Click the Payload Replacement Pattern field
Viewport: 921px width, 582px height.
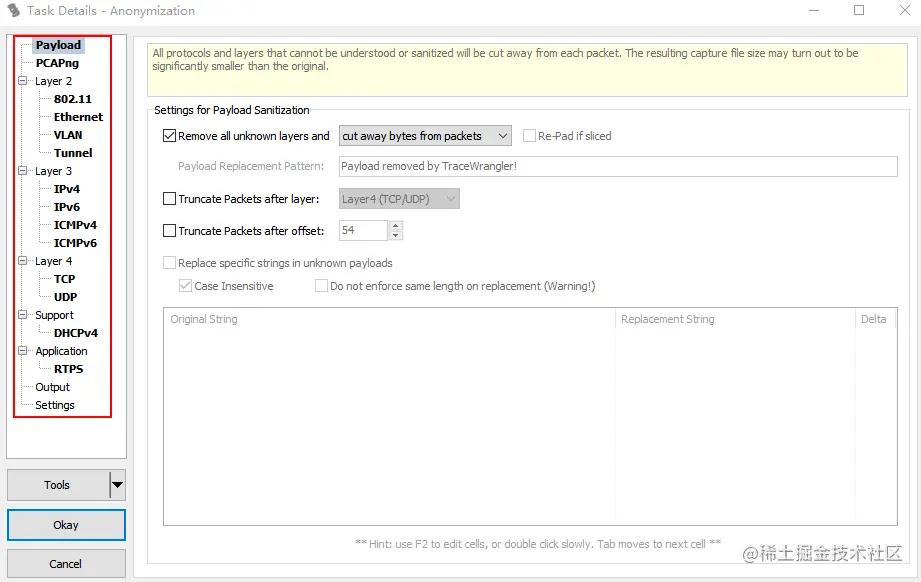coord(618,166)
